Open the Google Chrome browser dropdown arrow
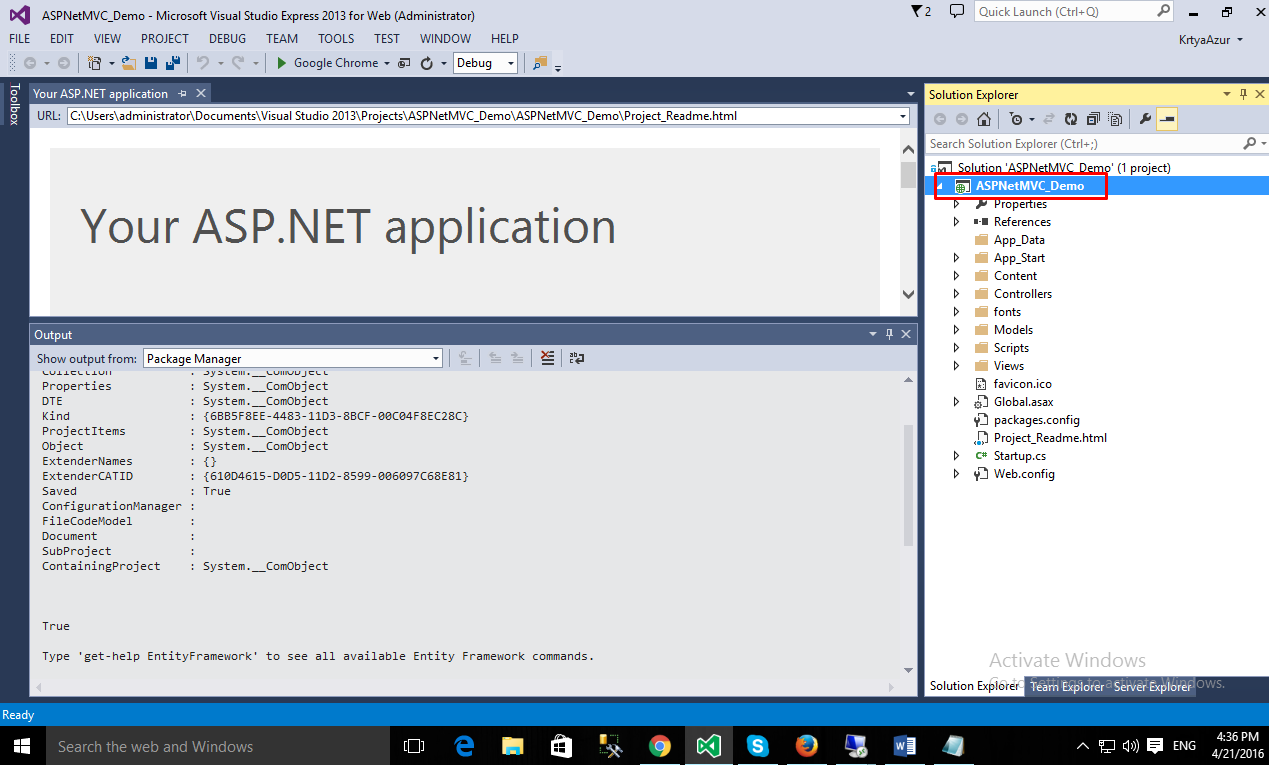 pos(386,63)
